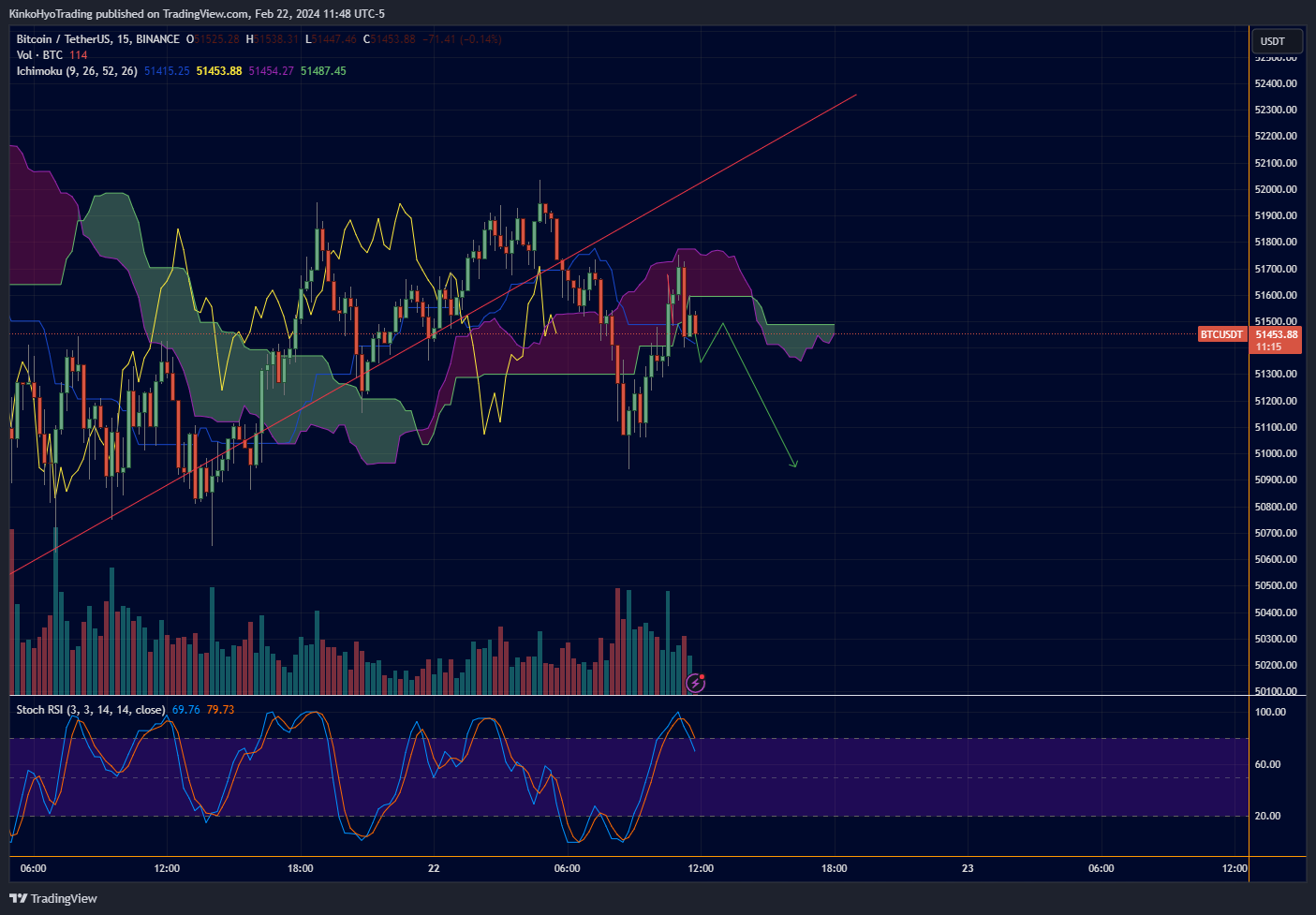The width and height of the screenshot is (1316, 915).
Task: Click the 52400.00 price axis label
Action: (1276, 83)
